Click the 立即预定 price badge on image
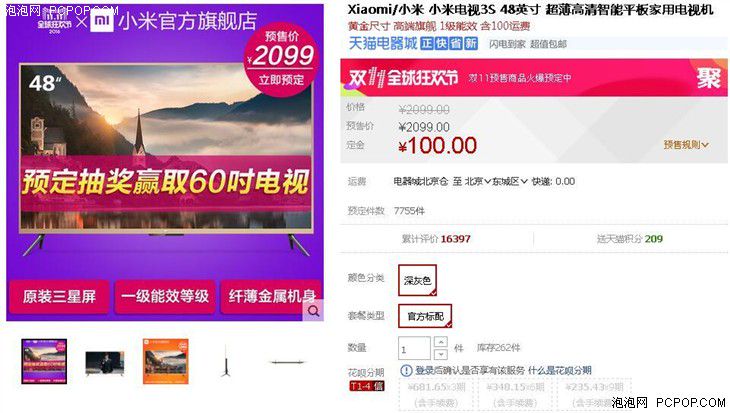 [281, 60]
